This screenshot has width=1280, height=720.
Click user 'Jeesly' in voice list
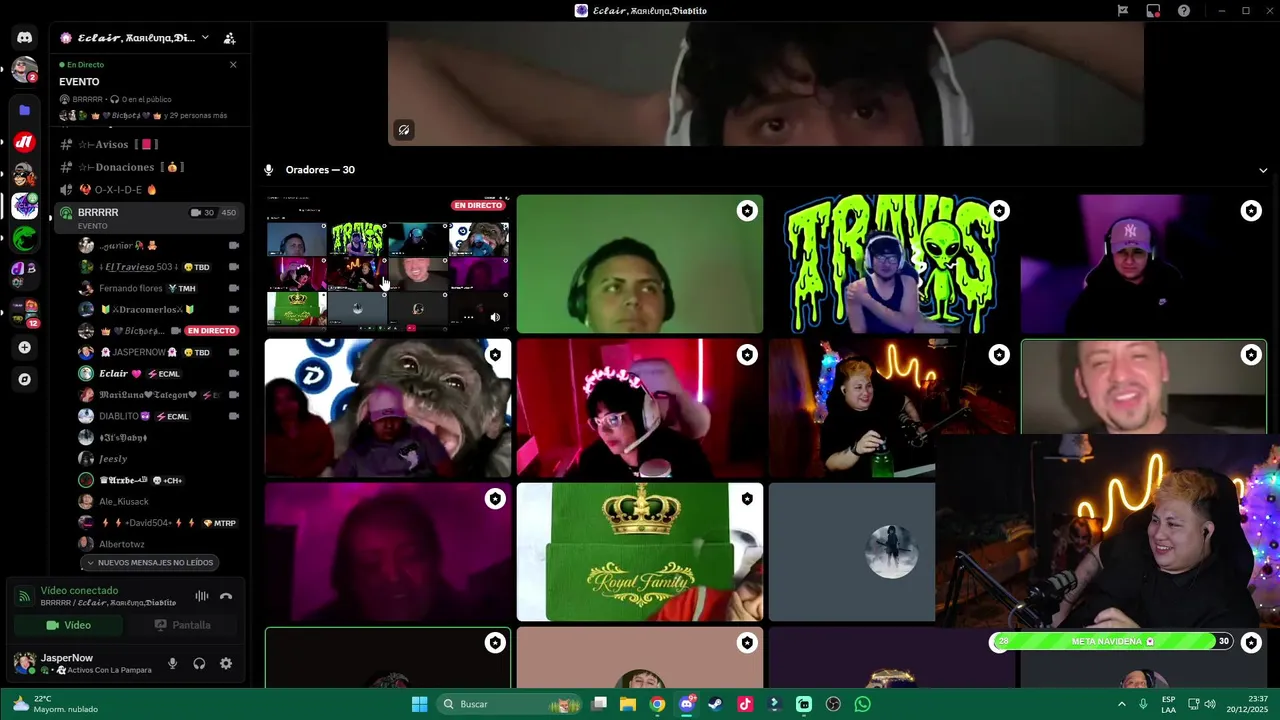[160, 458]
